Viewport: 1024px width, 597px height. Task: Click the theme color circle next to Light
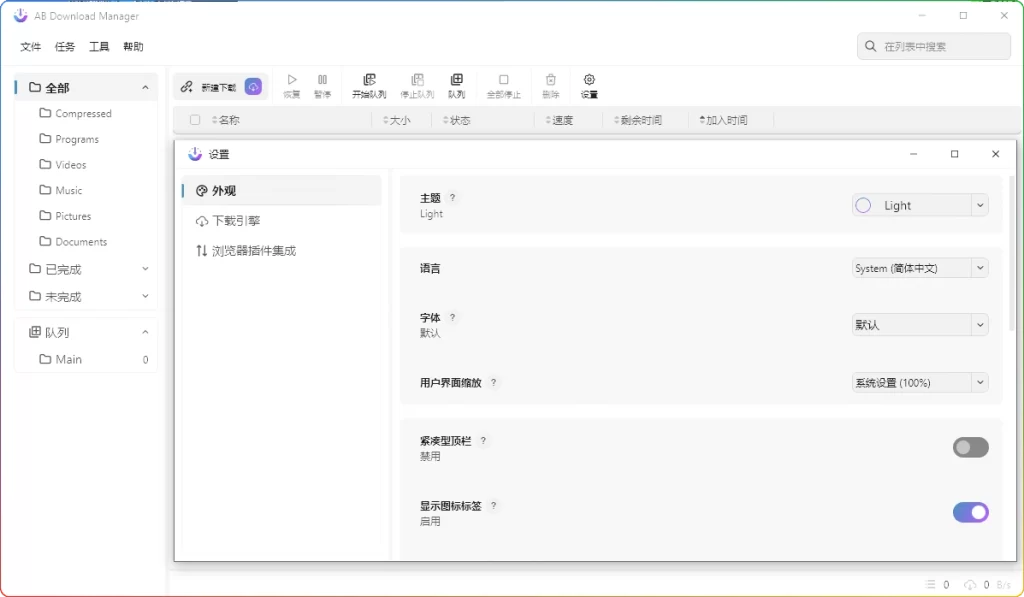[x=862, y=204]
